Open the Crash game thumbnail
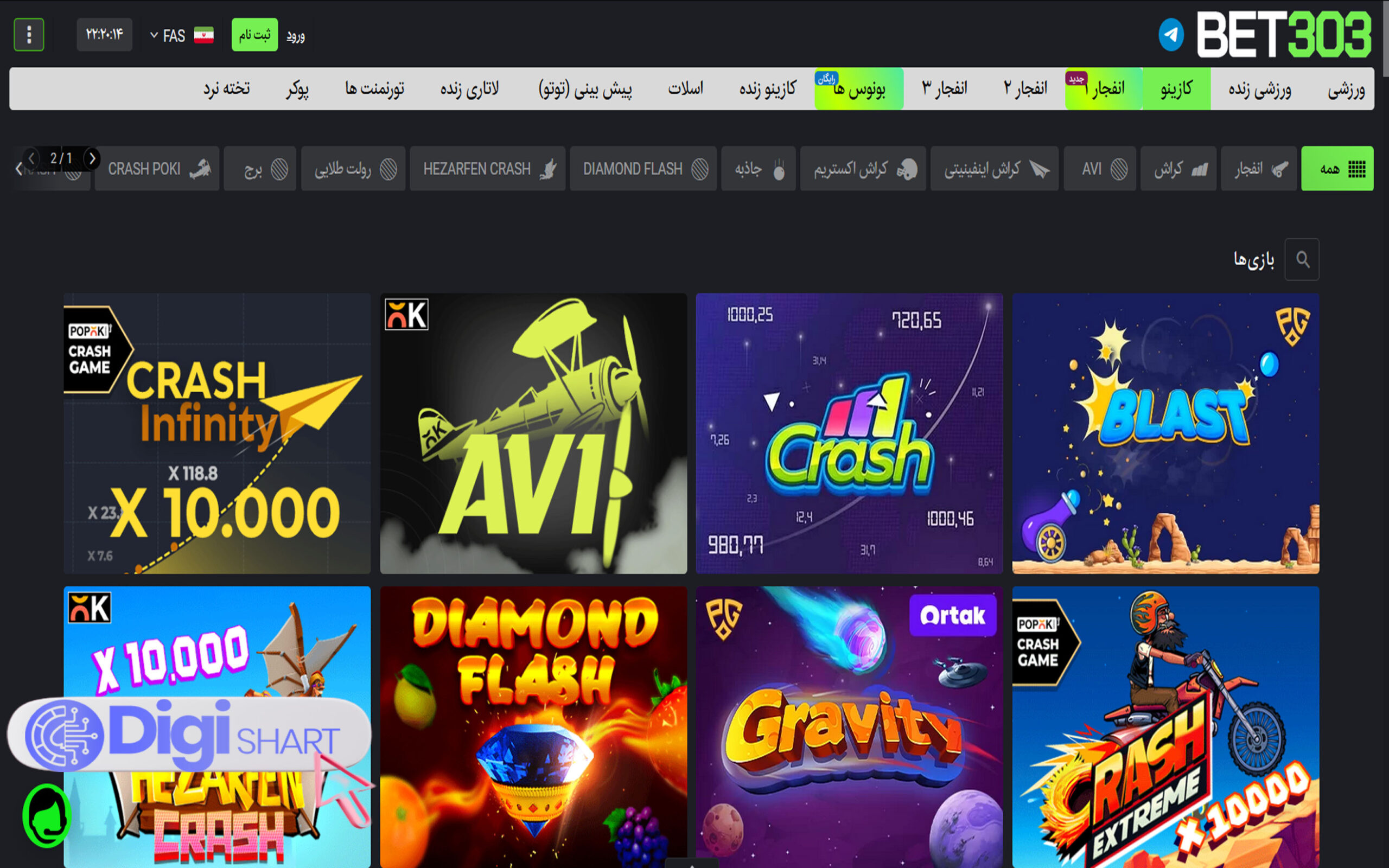This screenshot has height=868, width=1389. pyautogui.click(x=850, y=433)
